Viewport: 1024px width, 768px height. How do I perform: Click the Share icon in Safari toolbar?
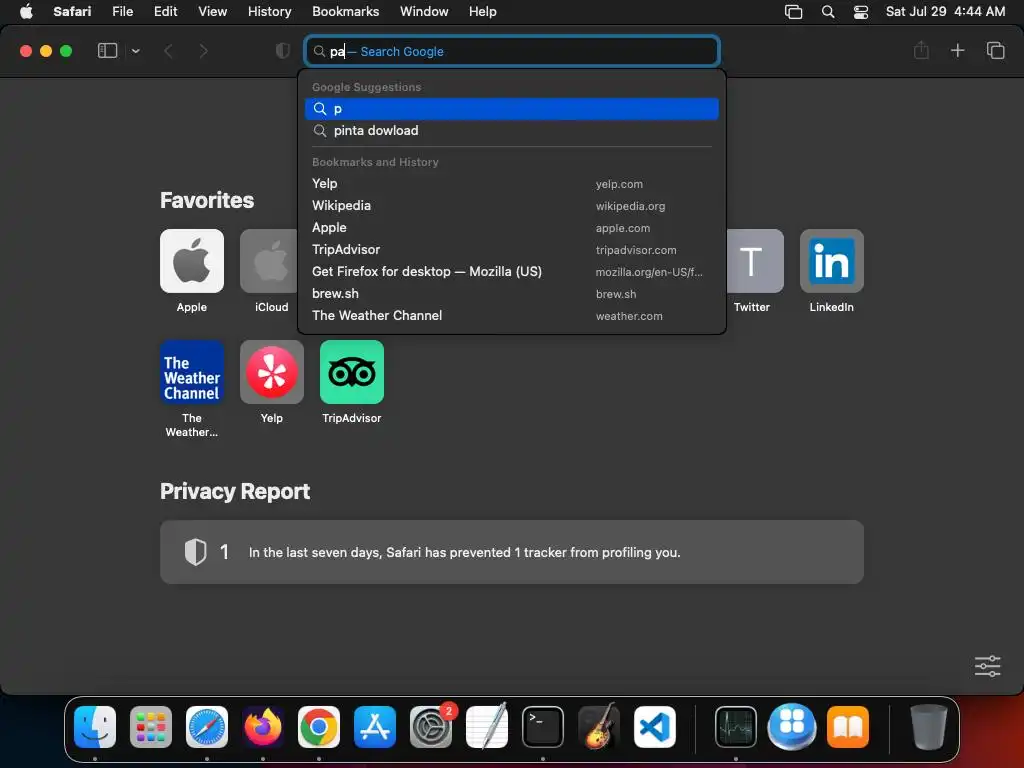click(921, 50)
